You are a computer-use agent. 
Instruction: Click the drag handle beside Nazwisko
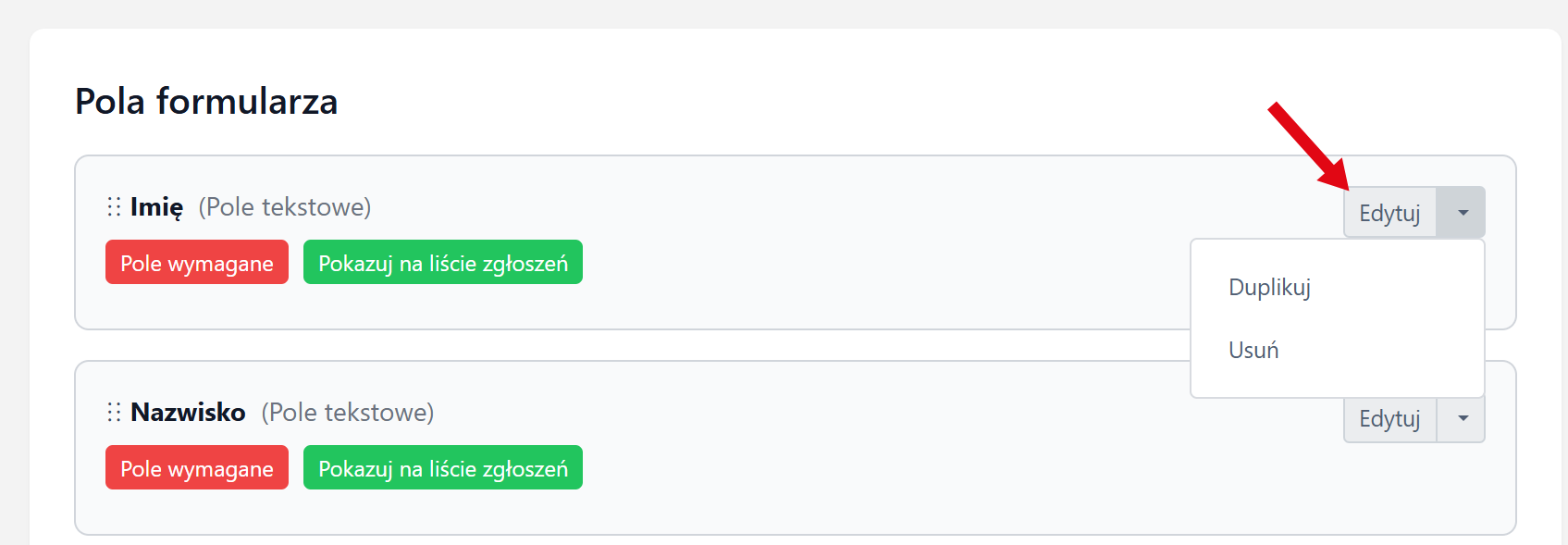point(114,412)
